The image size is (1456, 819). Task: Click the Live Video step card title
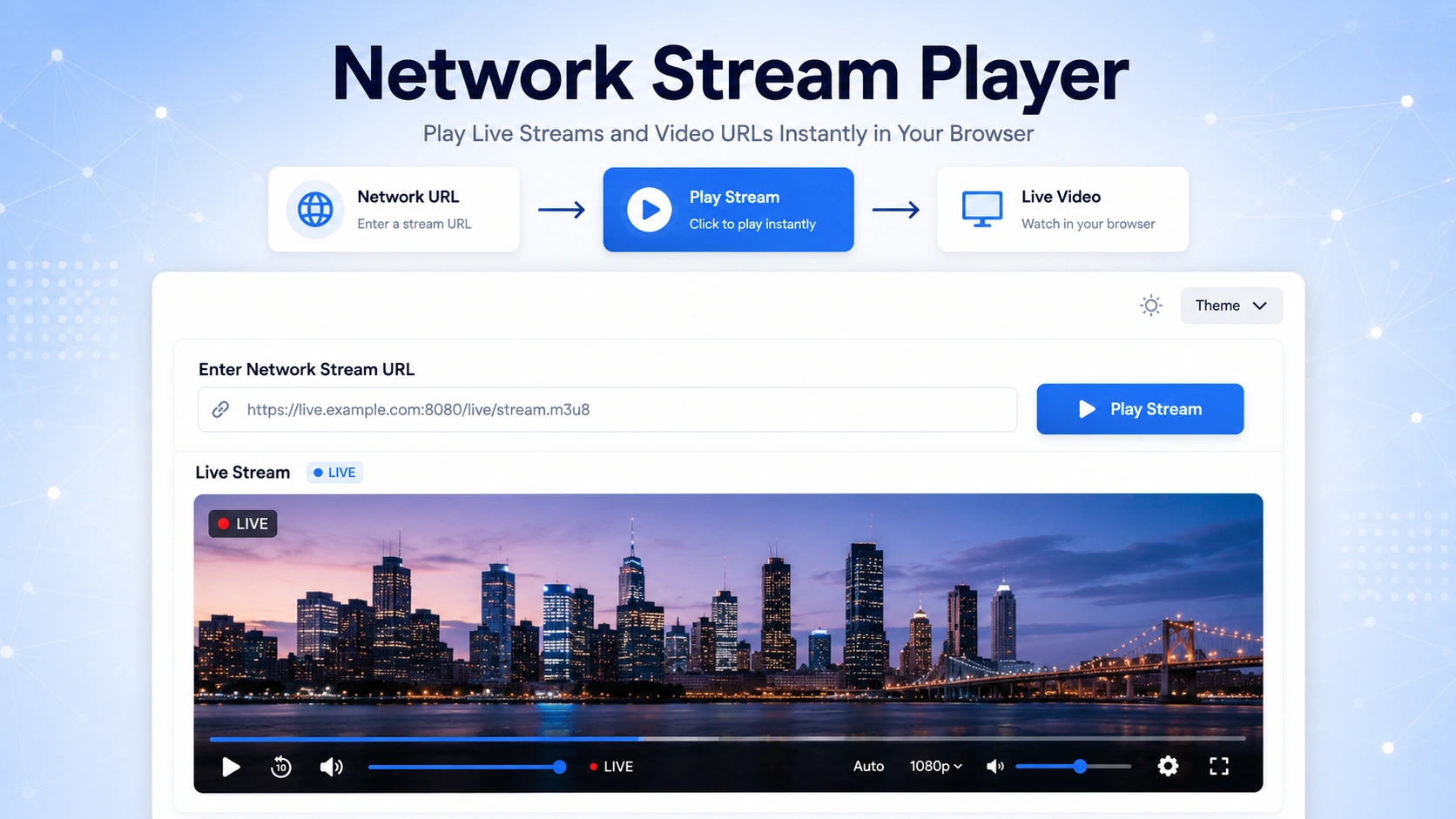(x=1061, y=197)
